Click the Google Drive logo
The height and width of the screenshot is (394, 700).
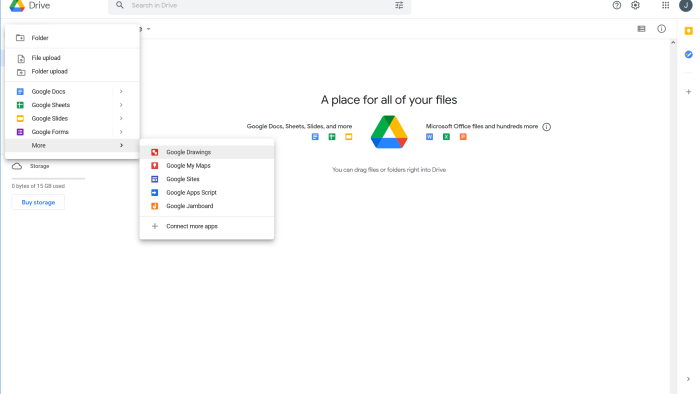click(x=17, y=5)
